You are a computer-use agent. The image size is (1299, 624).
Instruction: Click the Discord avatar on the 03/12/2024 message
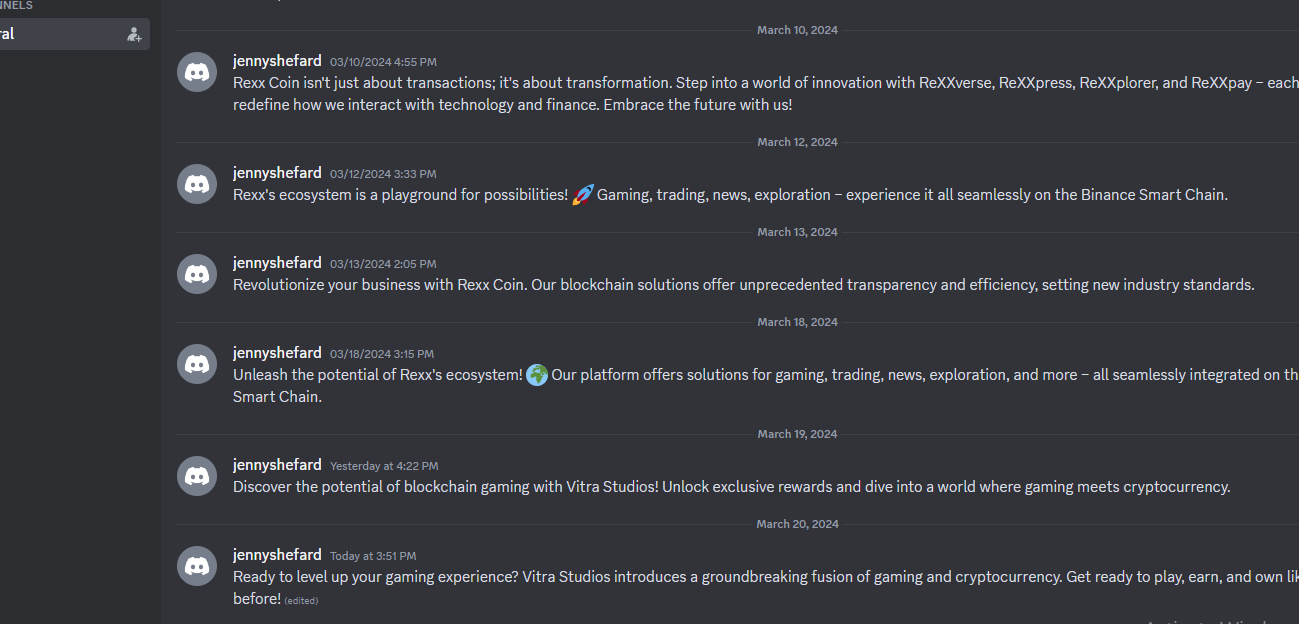(x=197, y=184)
